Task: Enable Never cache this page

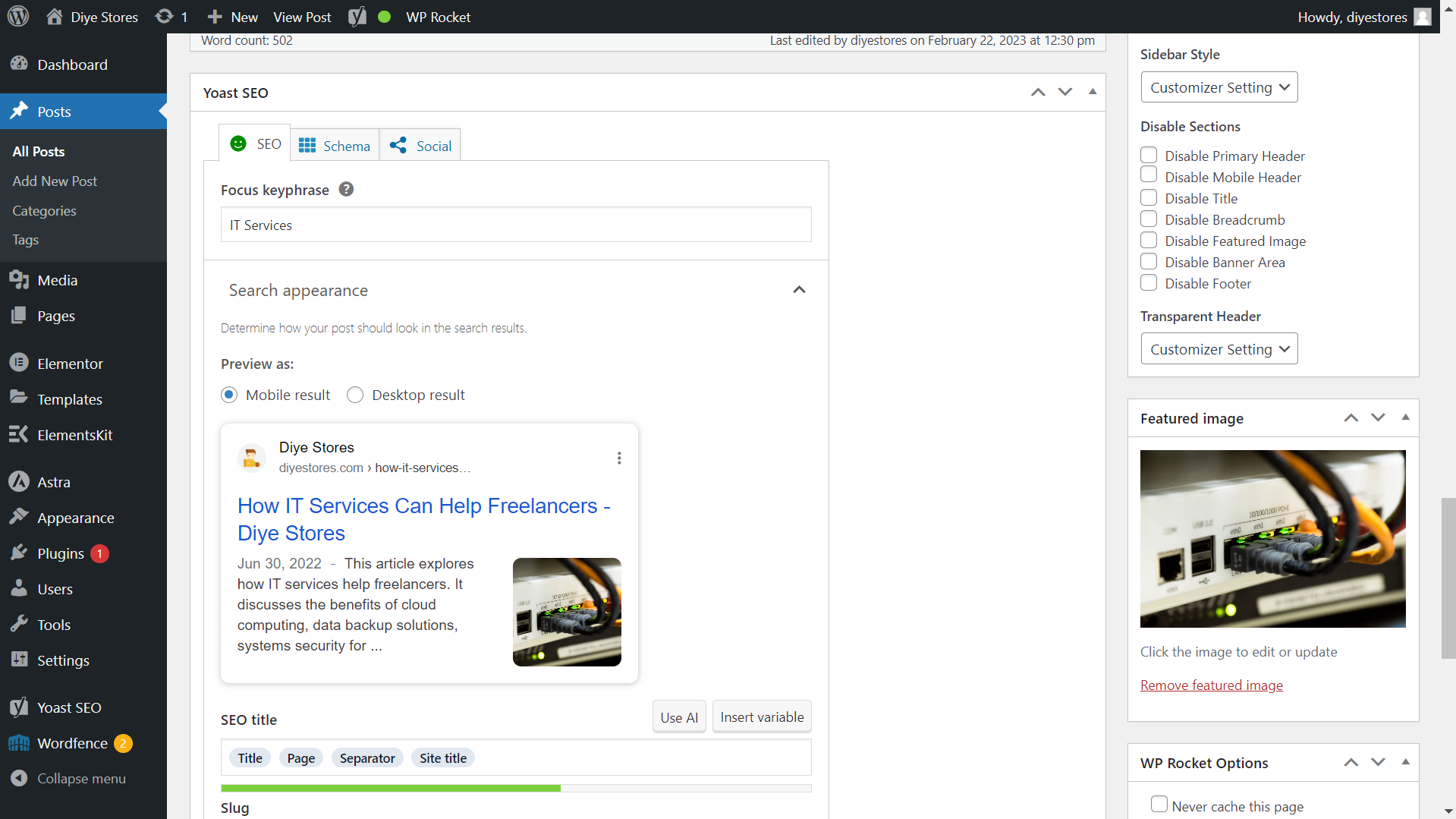Action: pos(1159,804)
